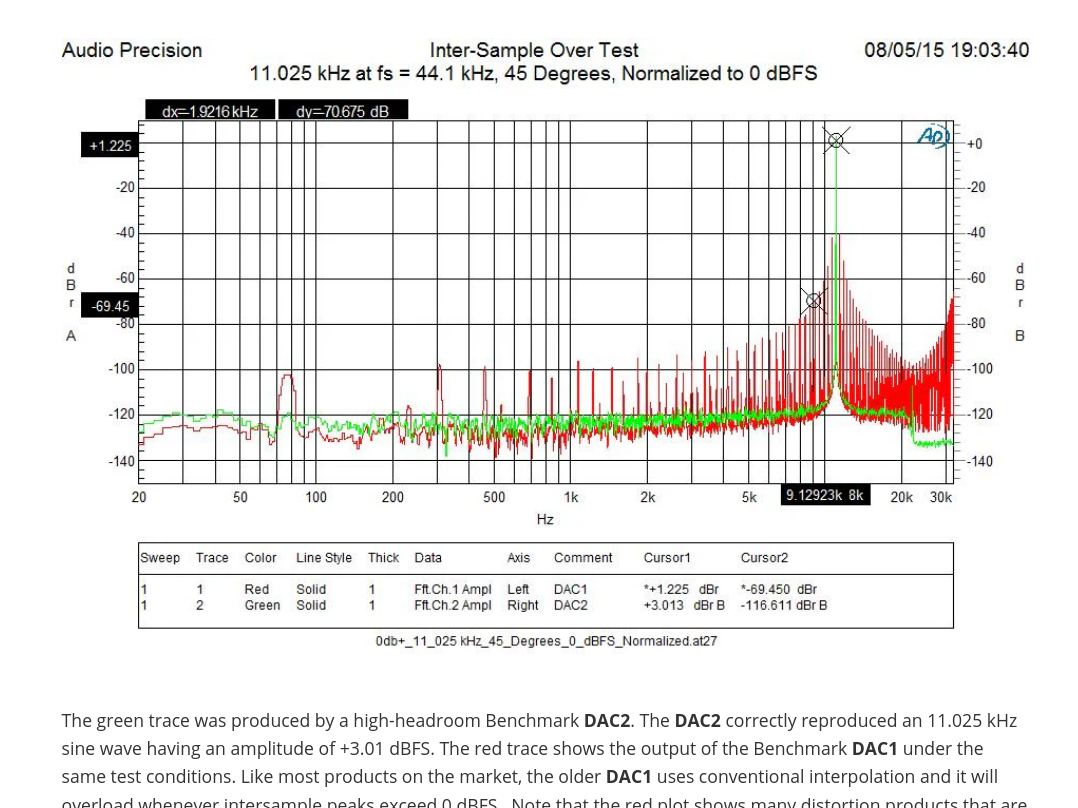Screen dimensions: 1078x808
Task: Click the dx=1.9216 kHz readout box
Action: [x=210, y=111]
